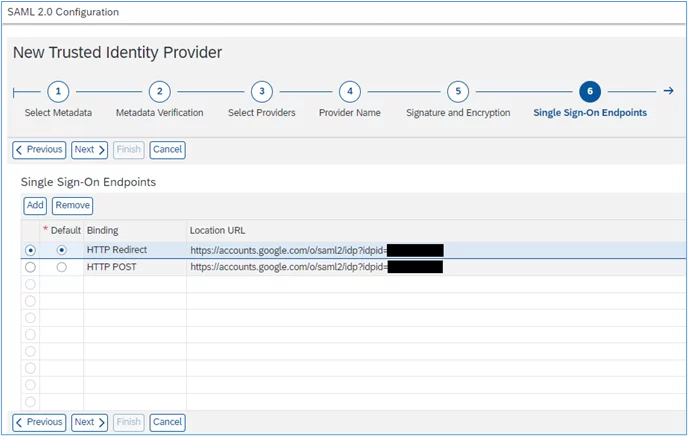
Task: Cancel the wizard using top Cancel
Action: pos(167,150)
